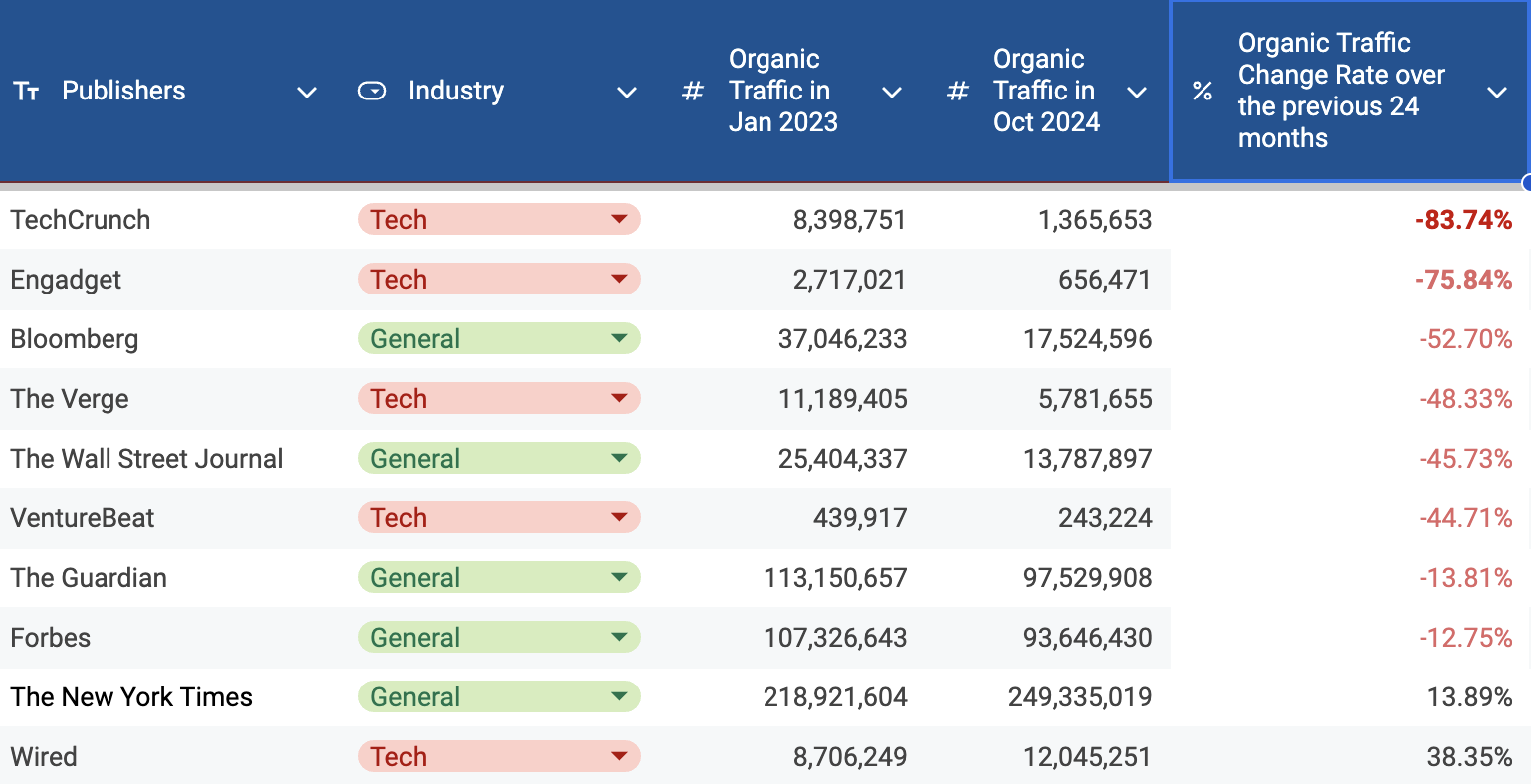
Task: Select the Organic Traffic Change Rate header
Action: tap(1350, 92)
